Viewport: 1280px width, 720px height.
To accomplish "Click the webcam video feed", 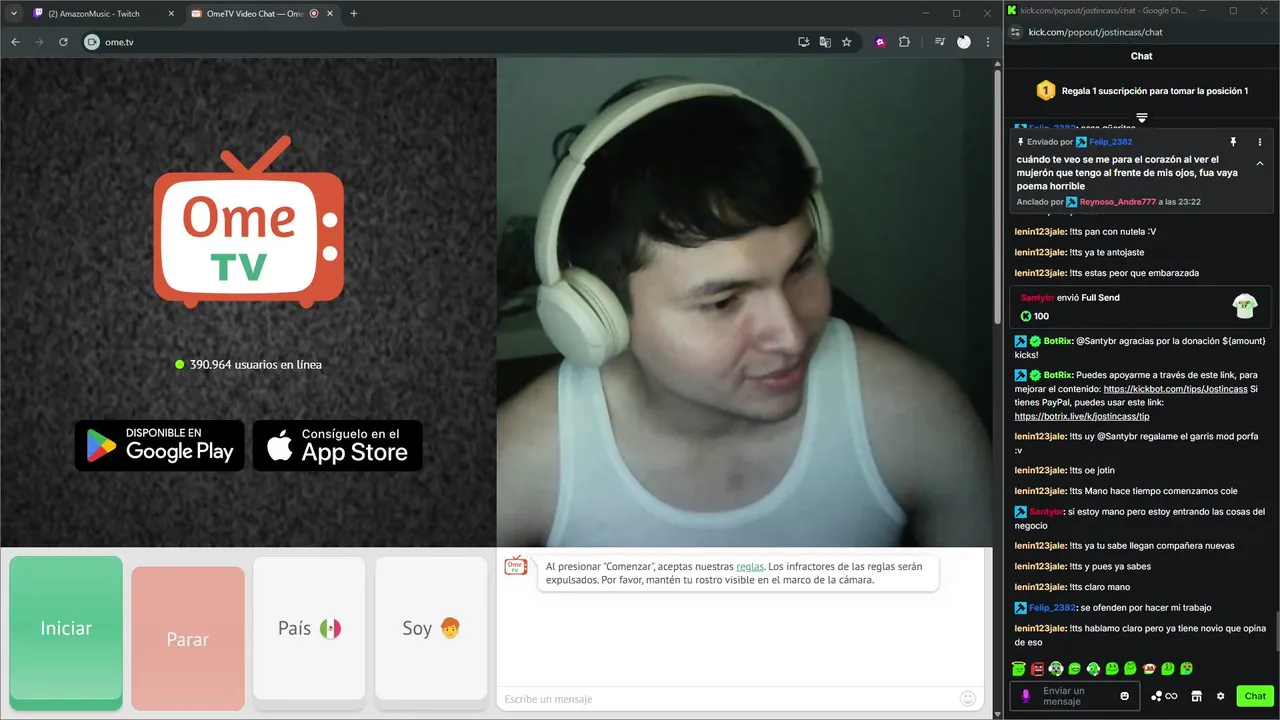I will pyautogui.click(x=744, y=302).
